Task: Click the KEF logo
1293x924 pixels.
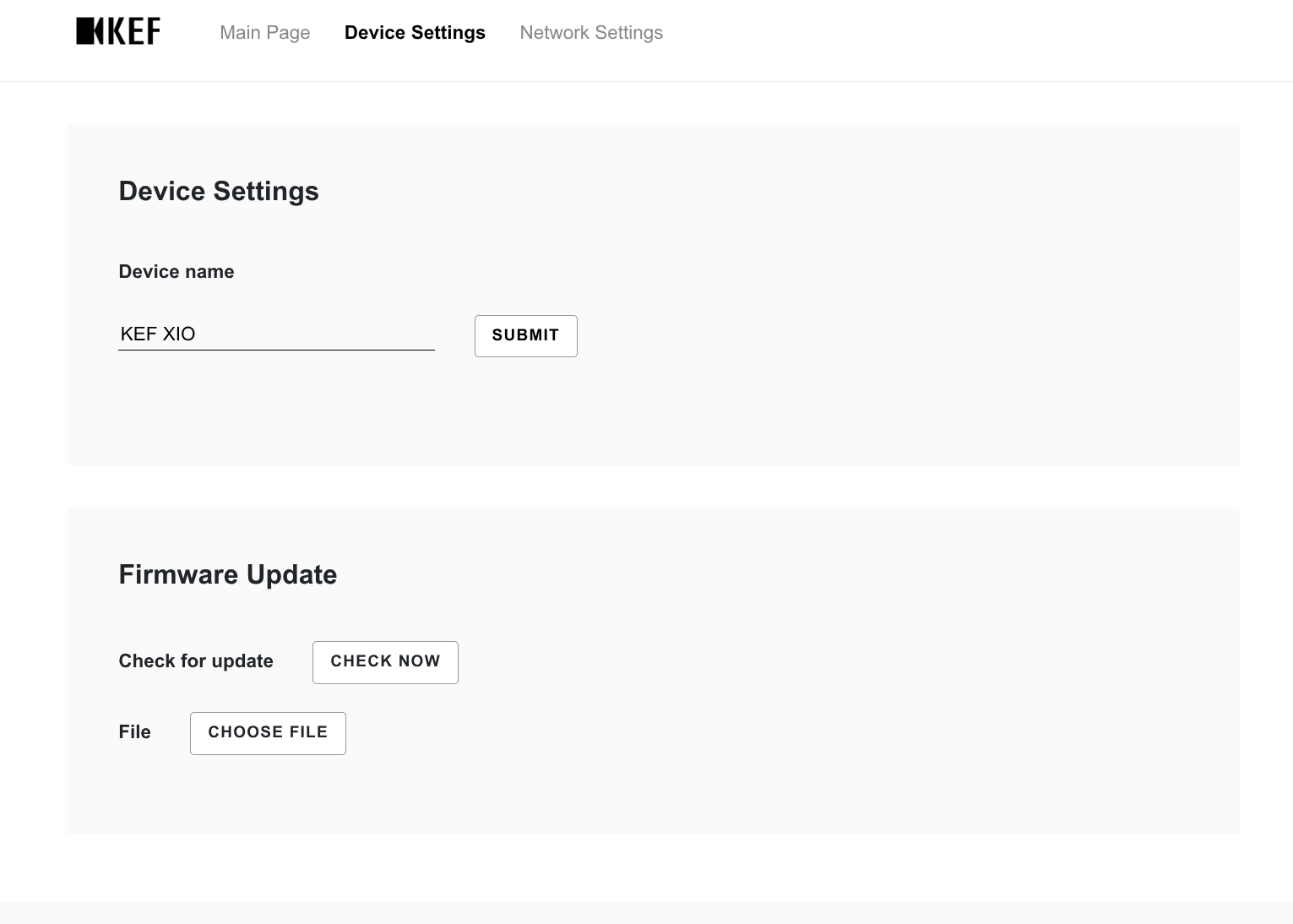Action: click(x=118, y=31)
